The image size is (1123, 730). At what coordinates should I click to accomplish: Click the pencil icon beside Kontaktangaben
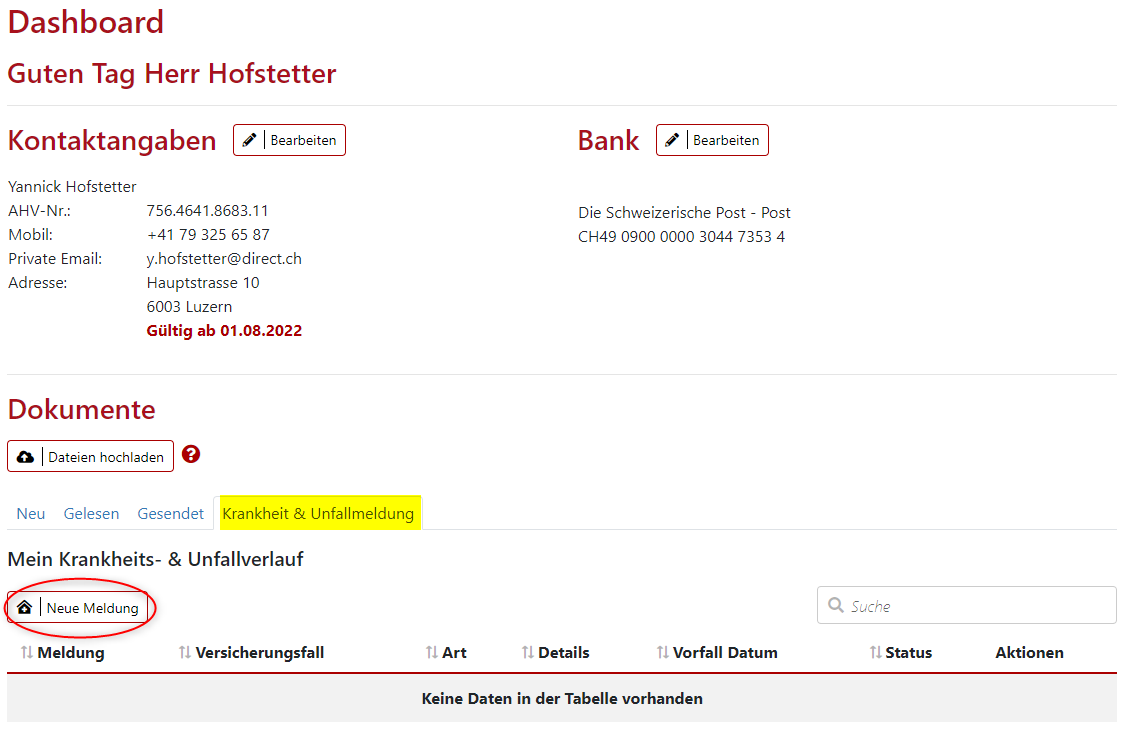[x=250, y=140]
